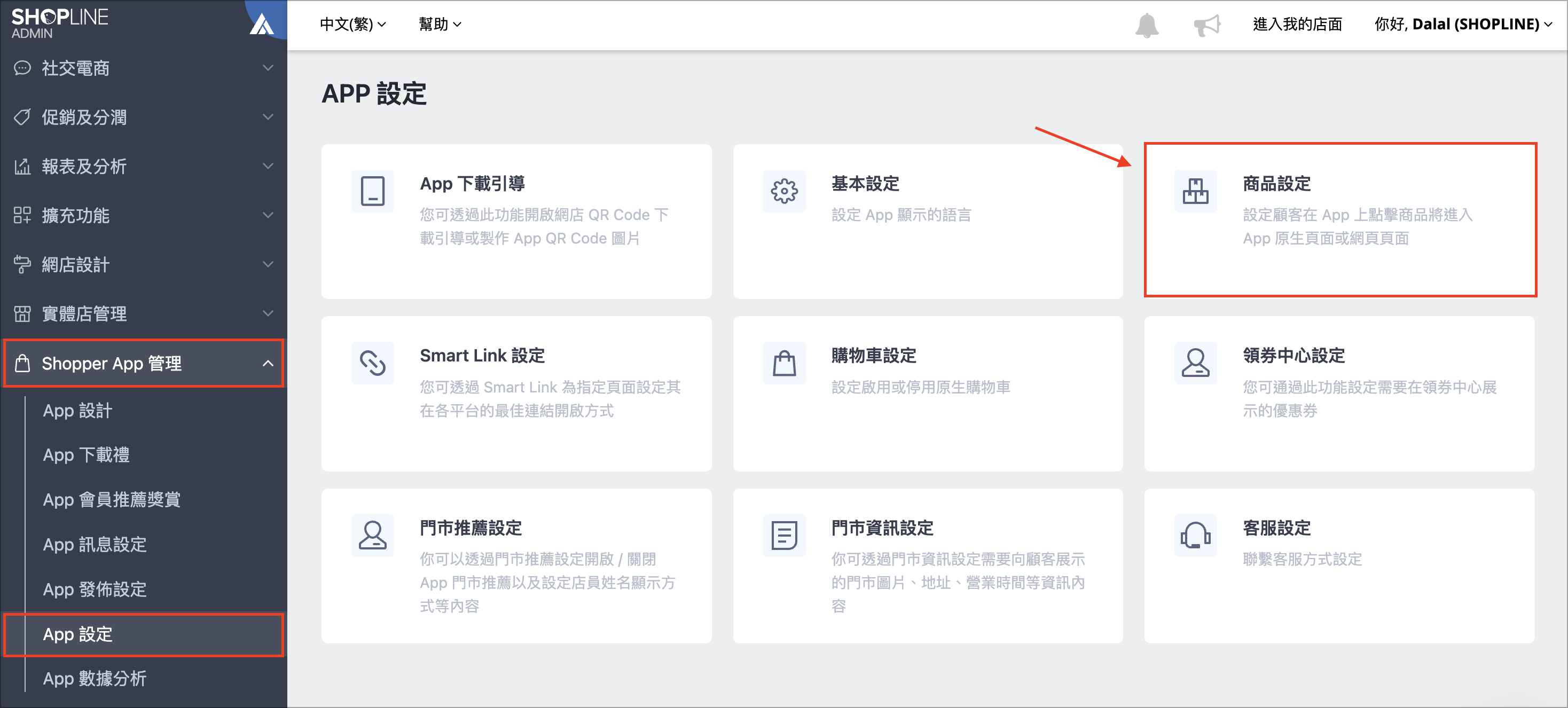The image size is (1568, 708).
Task: Click the Shopper App 管理 bag icon
Action: click(22, 363)
